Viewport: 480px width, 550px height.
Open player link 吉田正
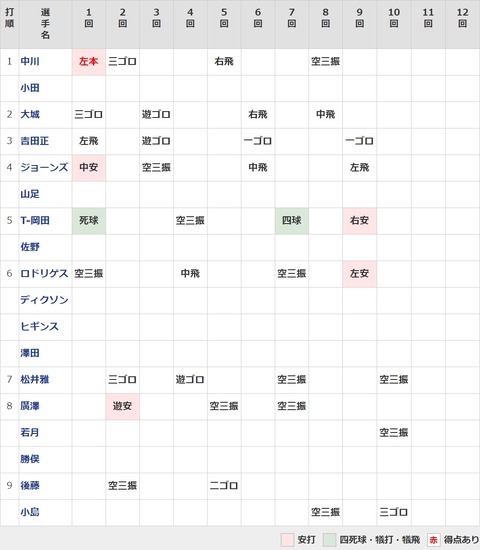point(34,141)
